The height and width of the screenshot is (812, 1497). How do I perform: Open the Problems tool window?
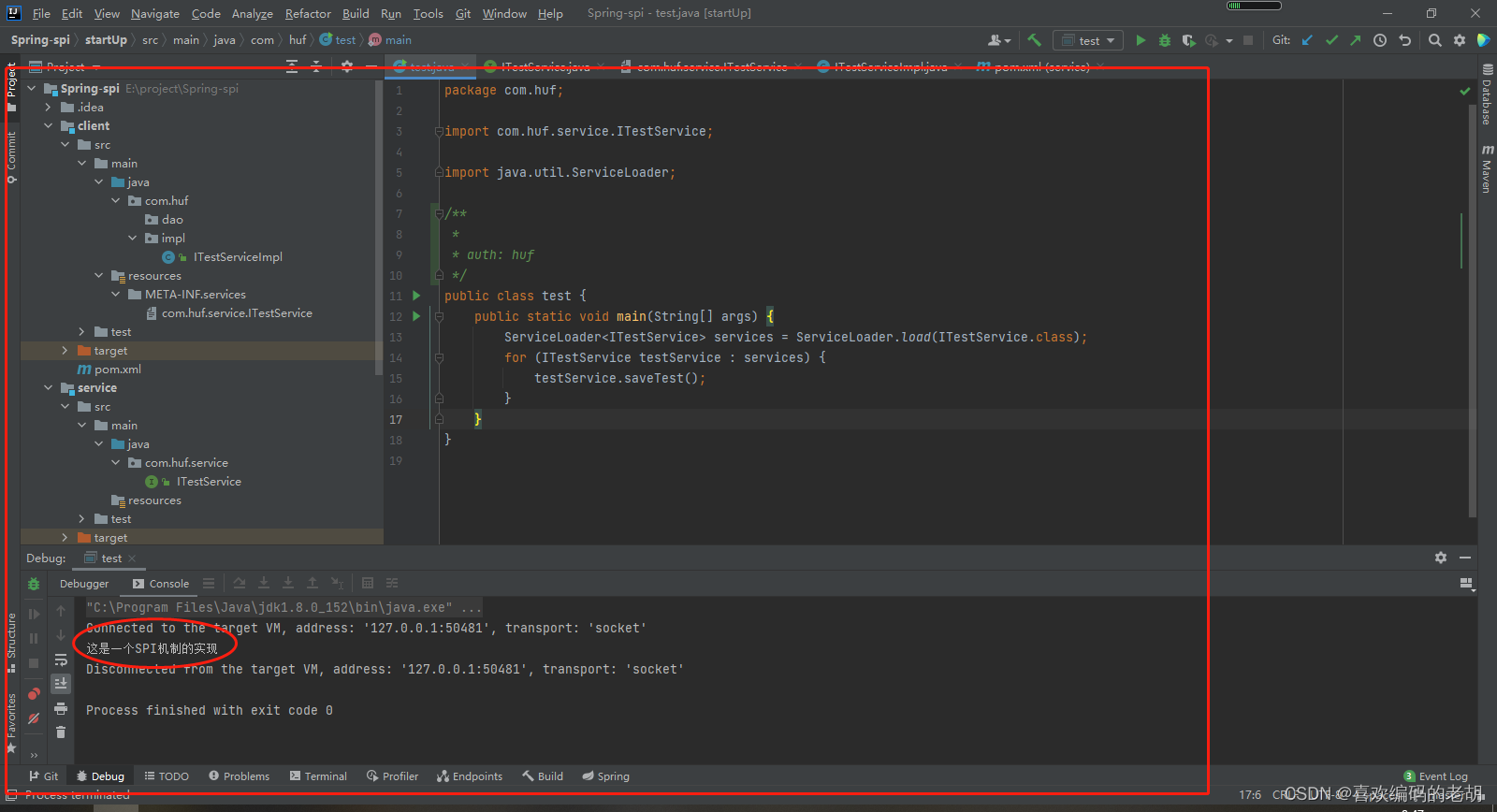point(239,776)
